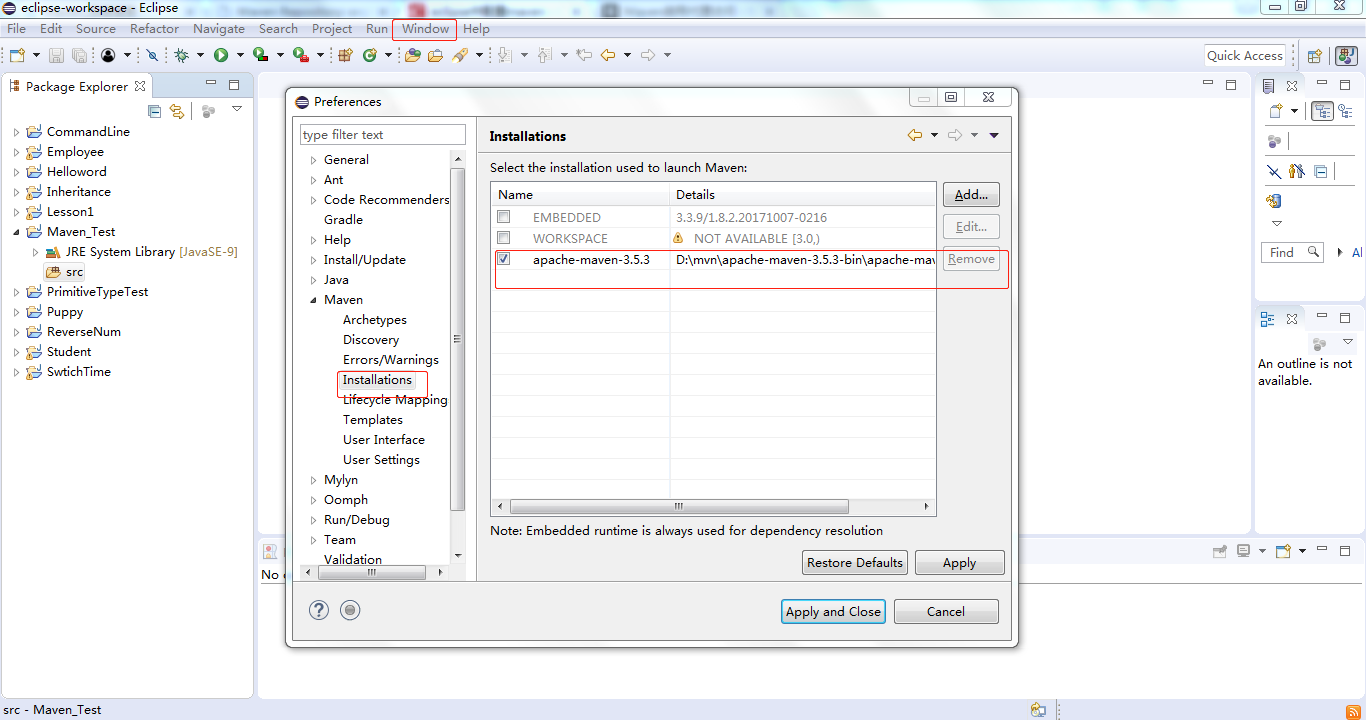
Task: Open the Run icon dropdown arrow
Action: coord(238,55)
